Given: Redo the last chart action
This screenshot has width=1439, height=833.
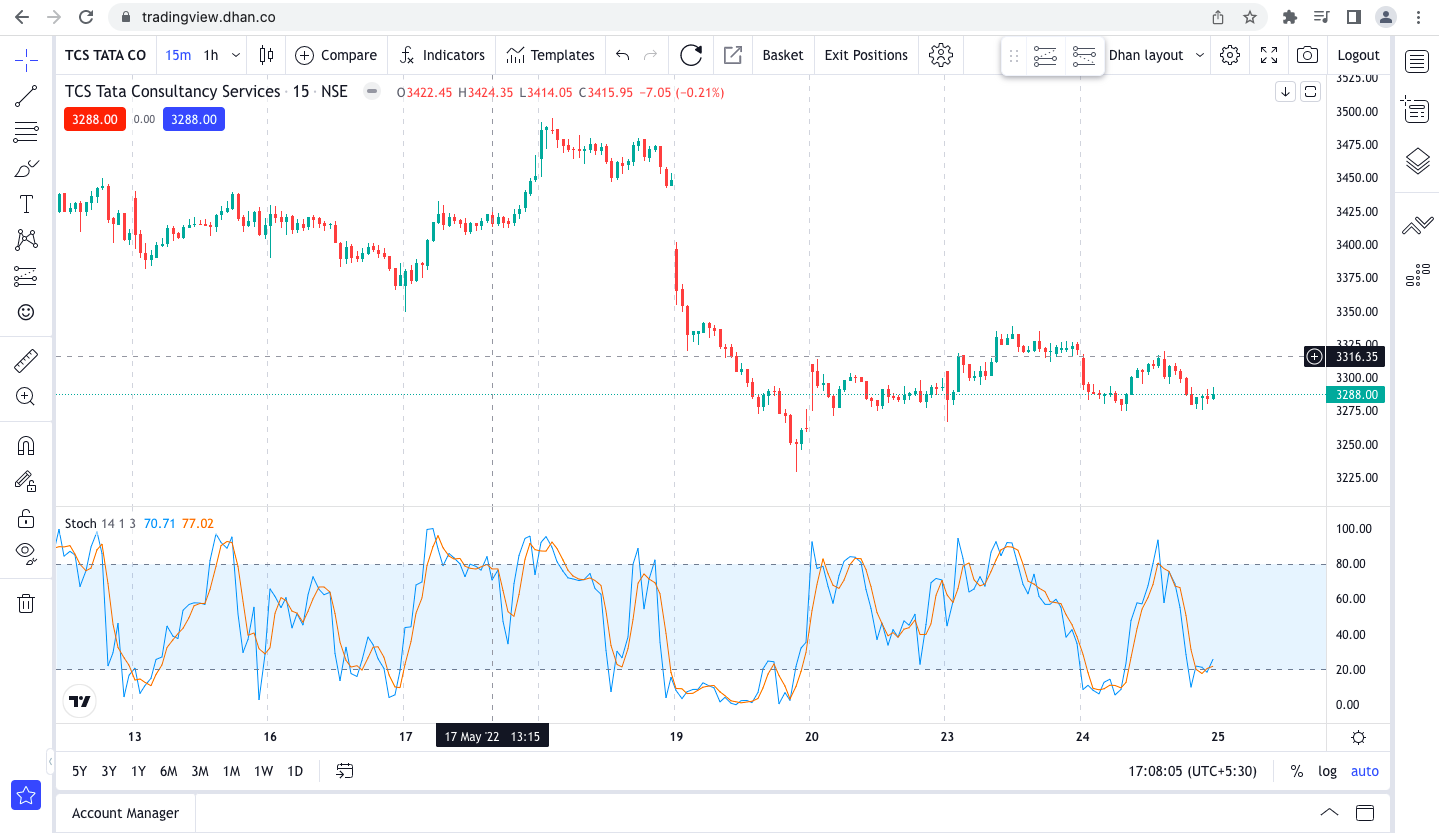Looking at the screenshot, I should click(651, 55).
